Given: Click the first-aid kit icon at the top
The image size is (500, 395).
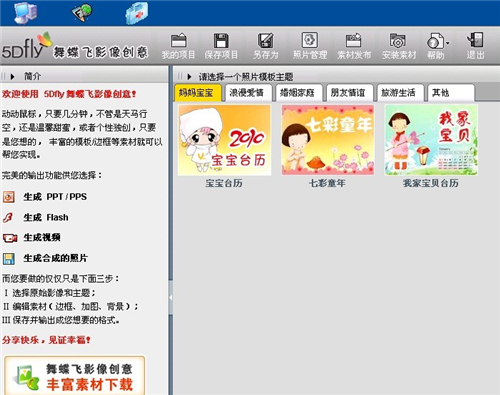Looking at the screenshot, I should [137, 13].
